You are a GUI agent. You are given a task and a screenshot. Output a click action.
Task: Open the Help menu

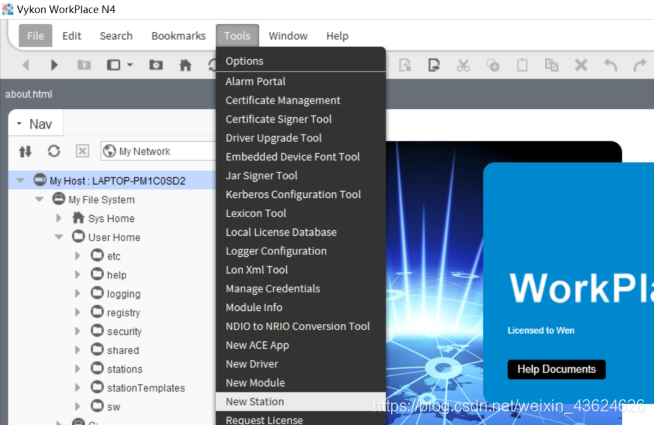337,36
